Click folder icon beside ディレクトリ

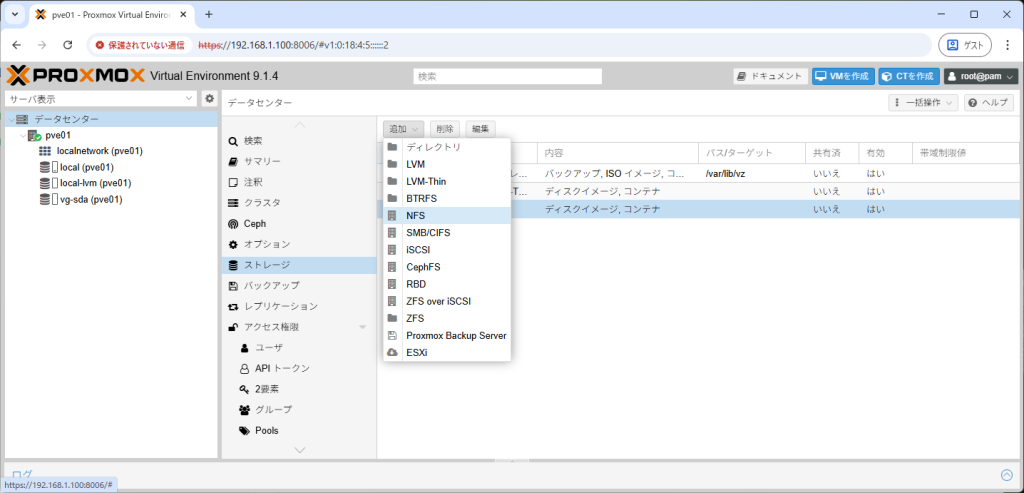click(392, 147)
